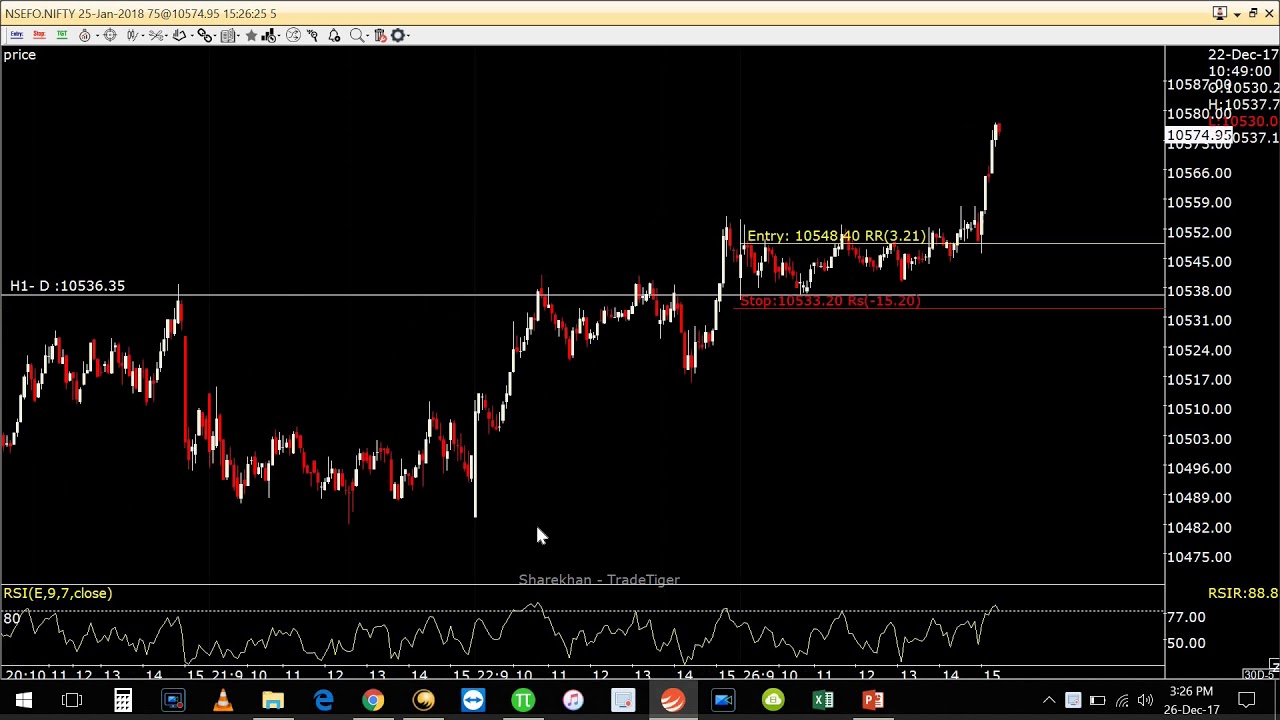This screenshot has width=1280, height=720.
Task: Click the timer chart interval icon
Action: tap(85, 35)
